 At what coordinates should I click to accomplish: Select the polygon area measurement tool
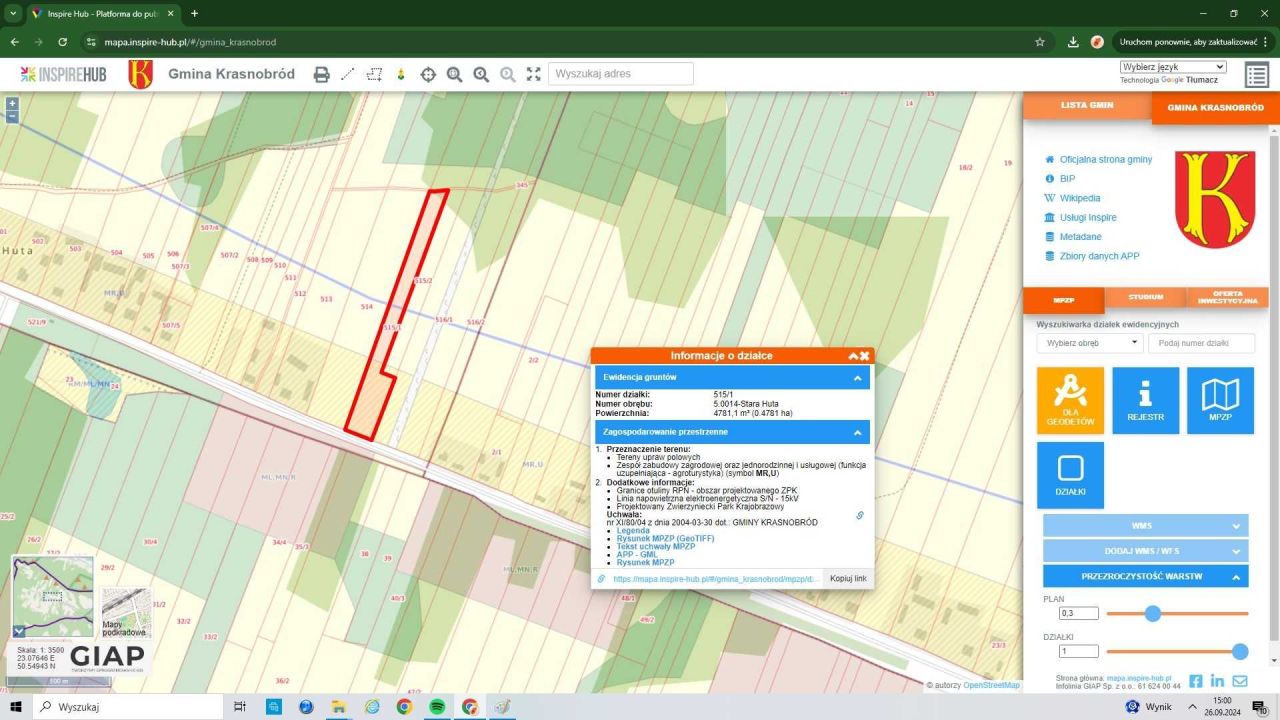click(375, 74)
